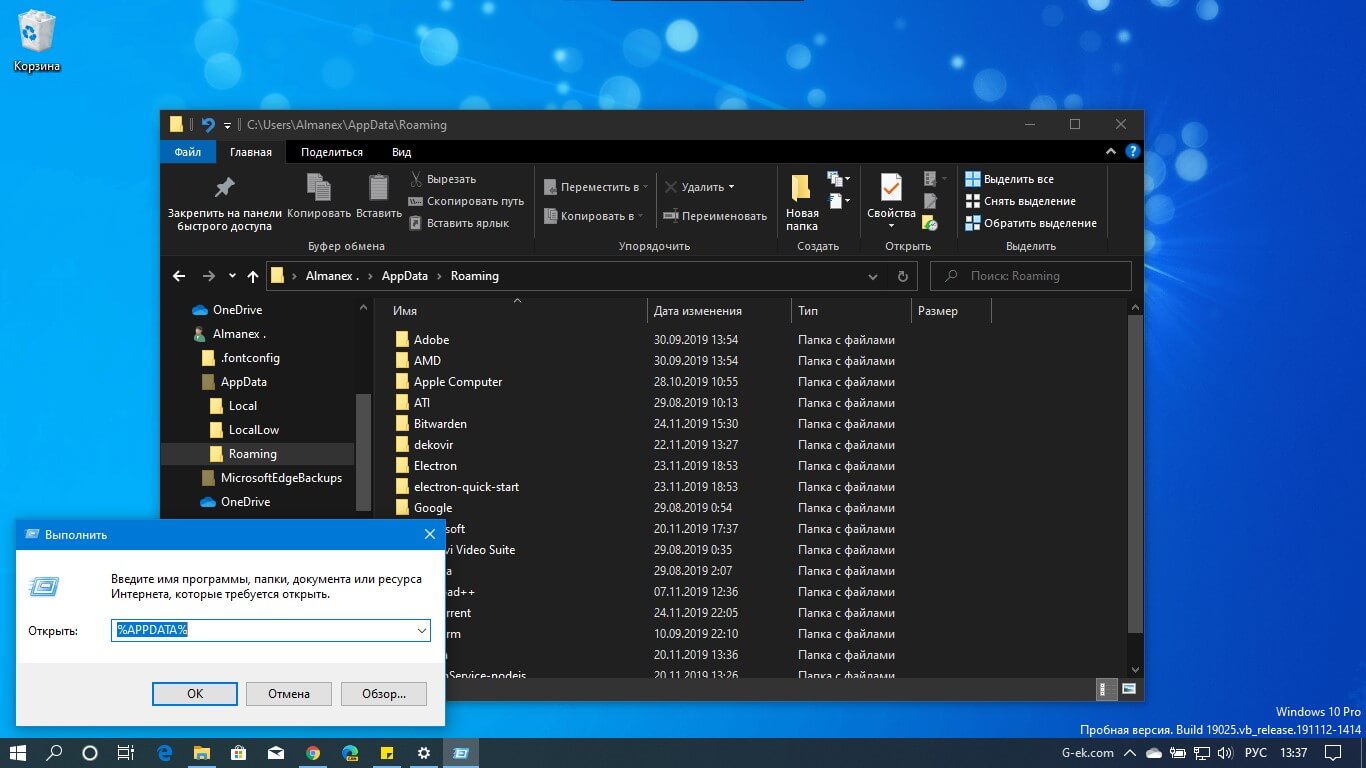Open Run dialog Открыть combo box arrow
Viewport: 1366px width, 768px height.
coord(422,630)
